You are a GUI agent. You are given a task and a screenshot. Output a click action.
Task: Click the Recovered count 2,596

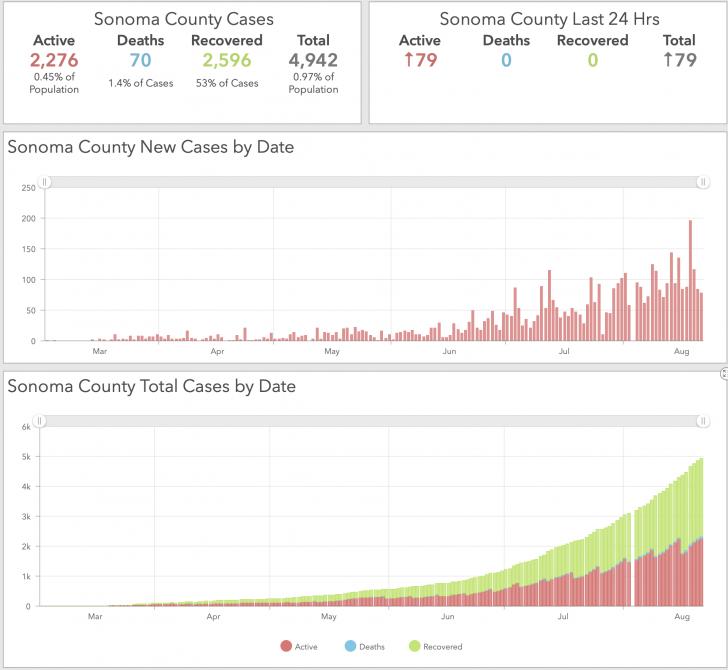click(x=227, y=60)
